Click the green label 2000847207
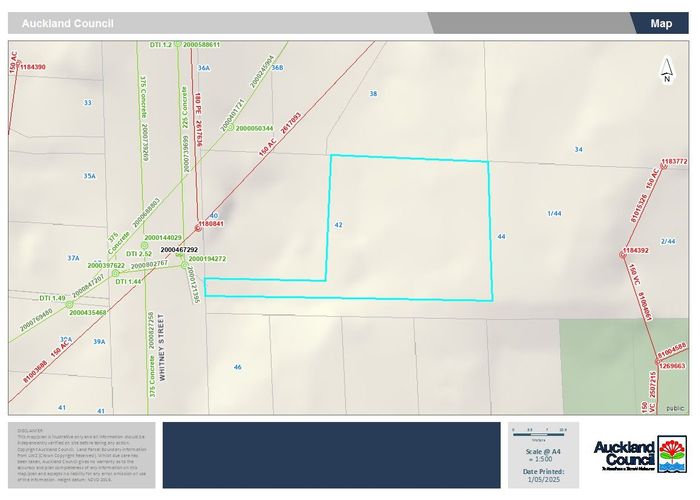This screenshot has height=500, width=700. tap(88, 286)
